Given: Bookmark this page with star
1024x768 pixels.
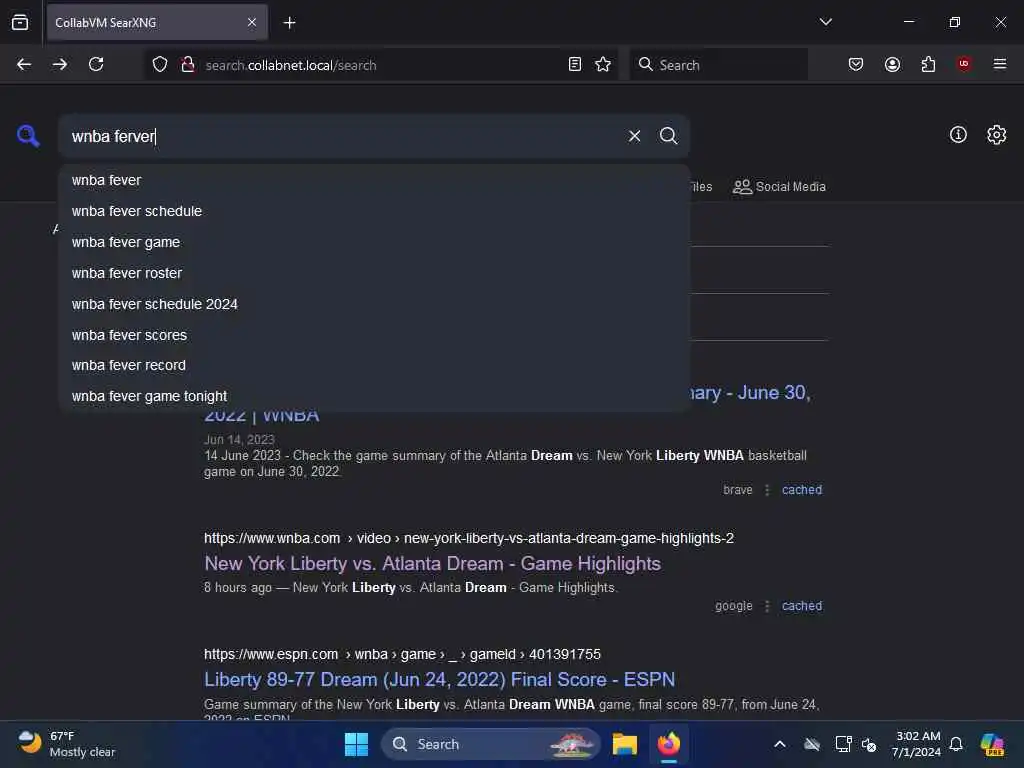Looking at the screenshot, I should (x=603, y=65).
